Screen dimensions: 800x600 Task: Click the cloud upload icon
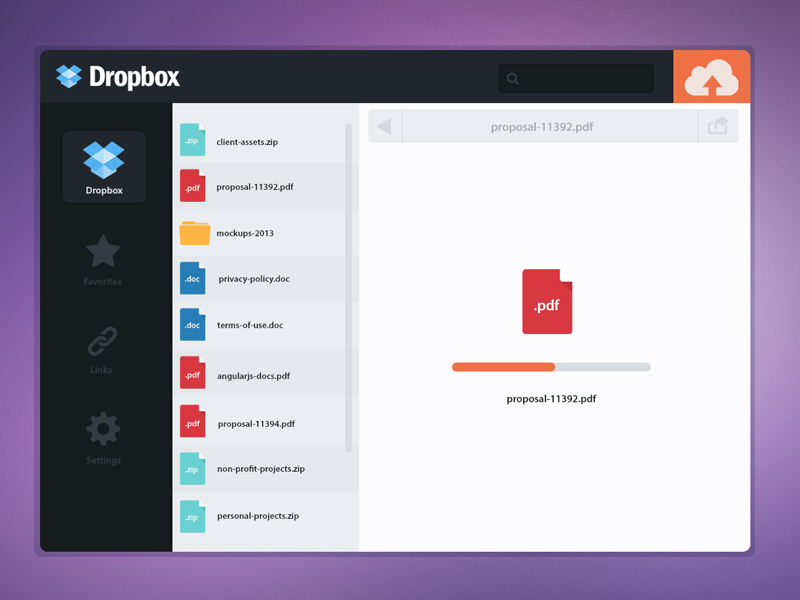click(711, 77)
